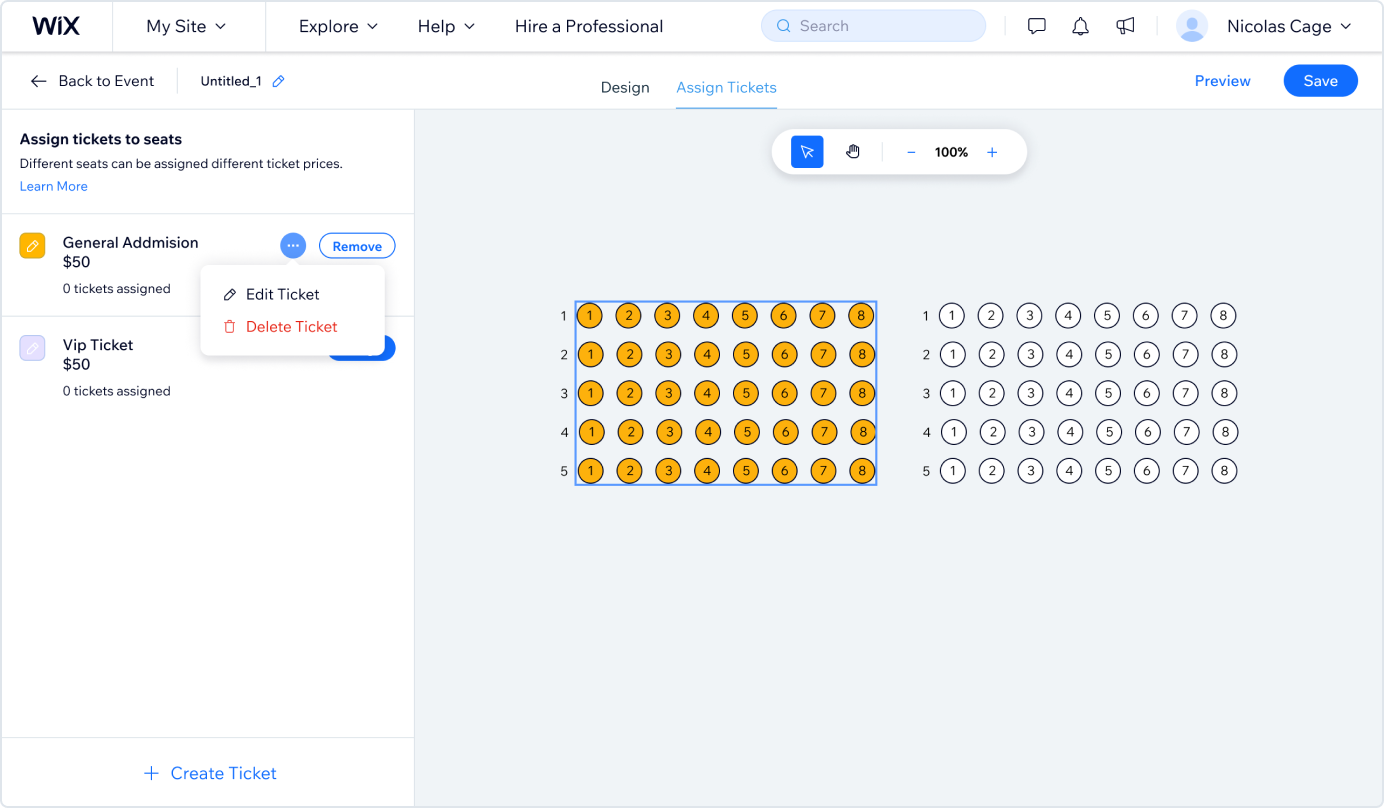Click in the Search field

873,26
